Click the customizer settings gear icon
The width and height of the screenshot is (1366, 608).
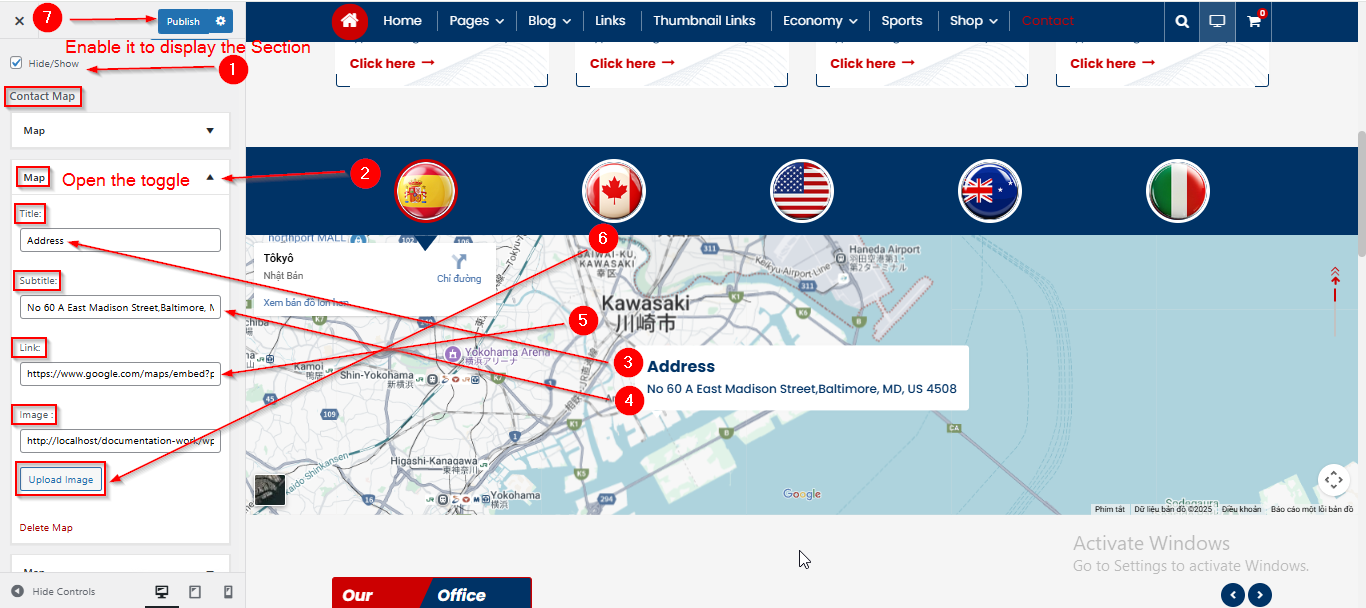click(221, 21)
